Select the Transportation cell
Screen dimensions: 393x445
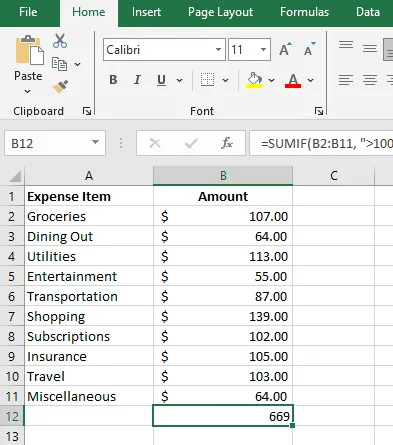89,296
